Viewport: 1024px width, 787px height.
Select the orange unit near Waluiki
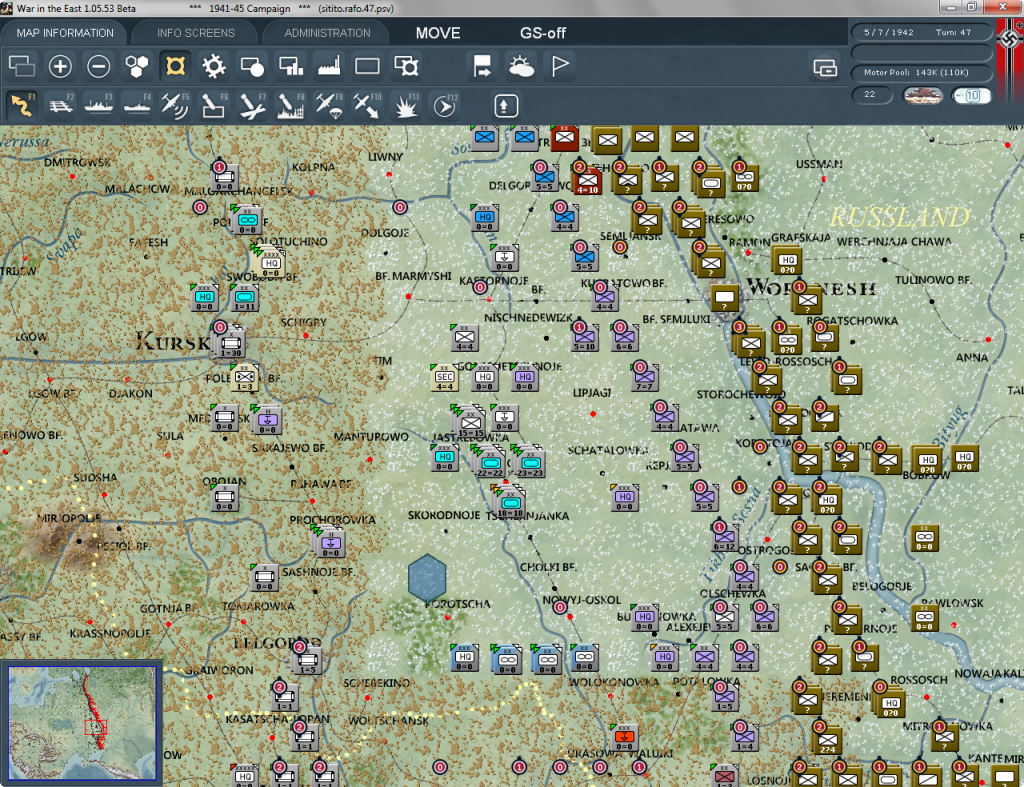[x=624, y=737]
